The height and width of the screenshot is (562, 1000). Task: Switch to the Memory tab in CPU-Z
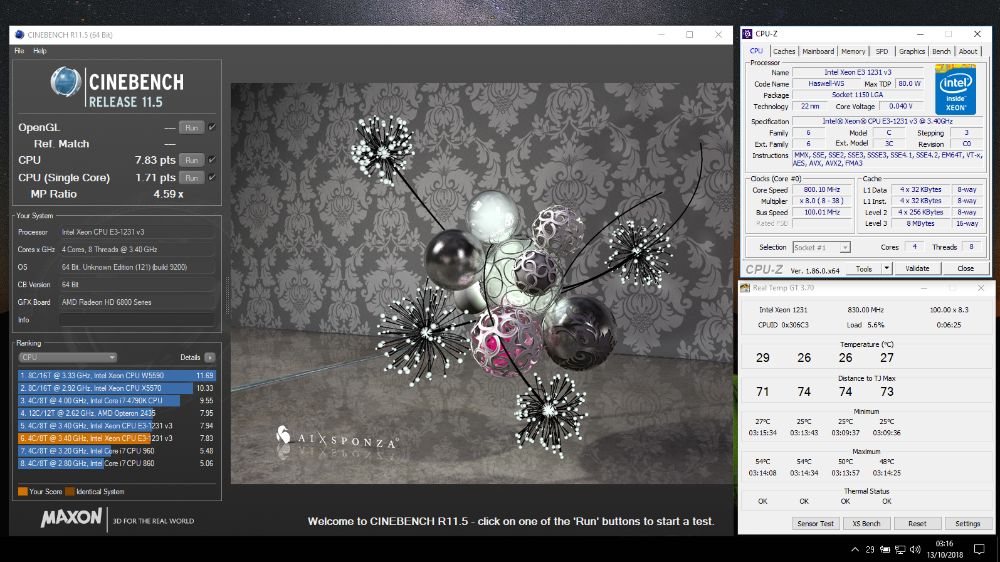(853, 51)
